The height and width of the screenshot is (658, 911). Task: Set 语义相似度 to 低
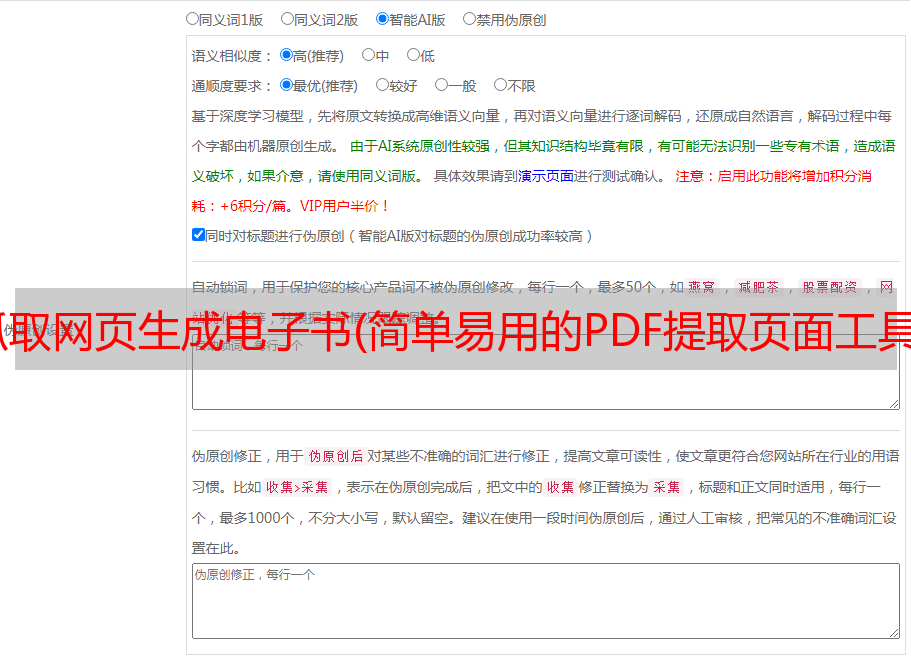413,55
